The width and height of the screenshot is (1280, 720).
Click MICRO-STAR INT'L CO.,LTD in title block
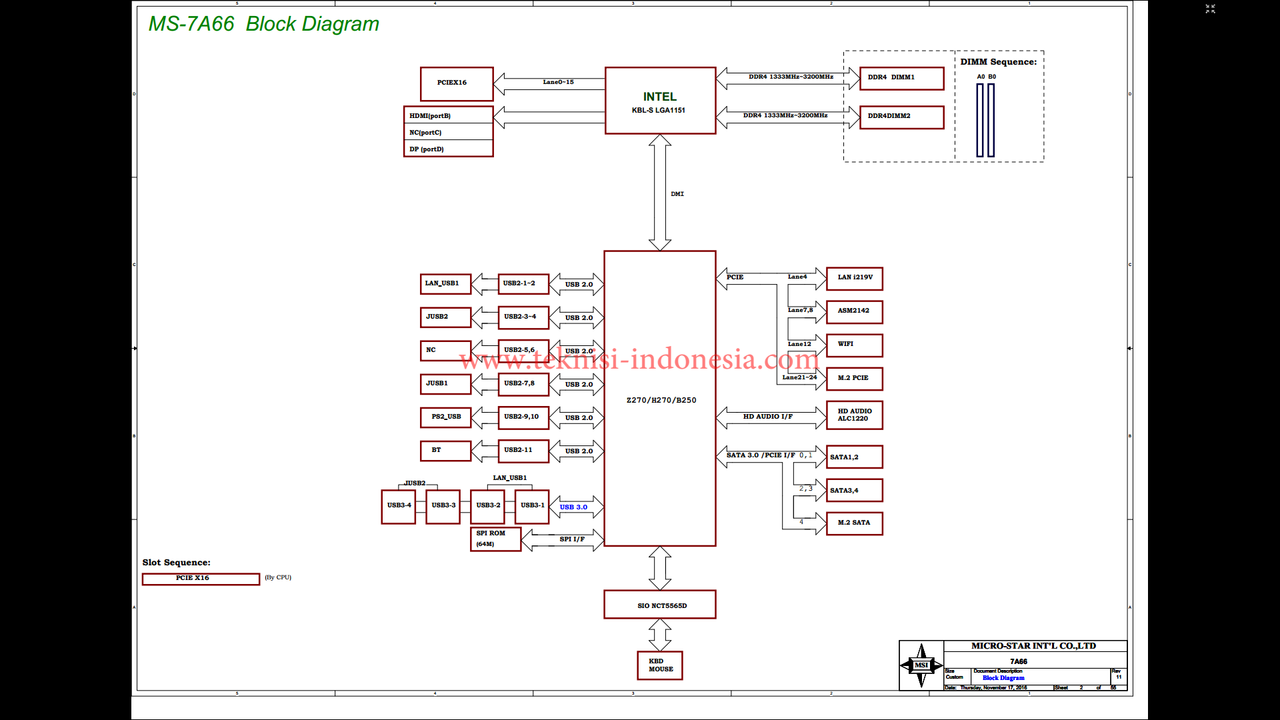pyautogui.click(x=1034, y=646)
